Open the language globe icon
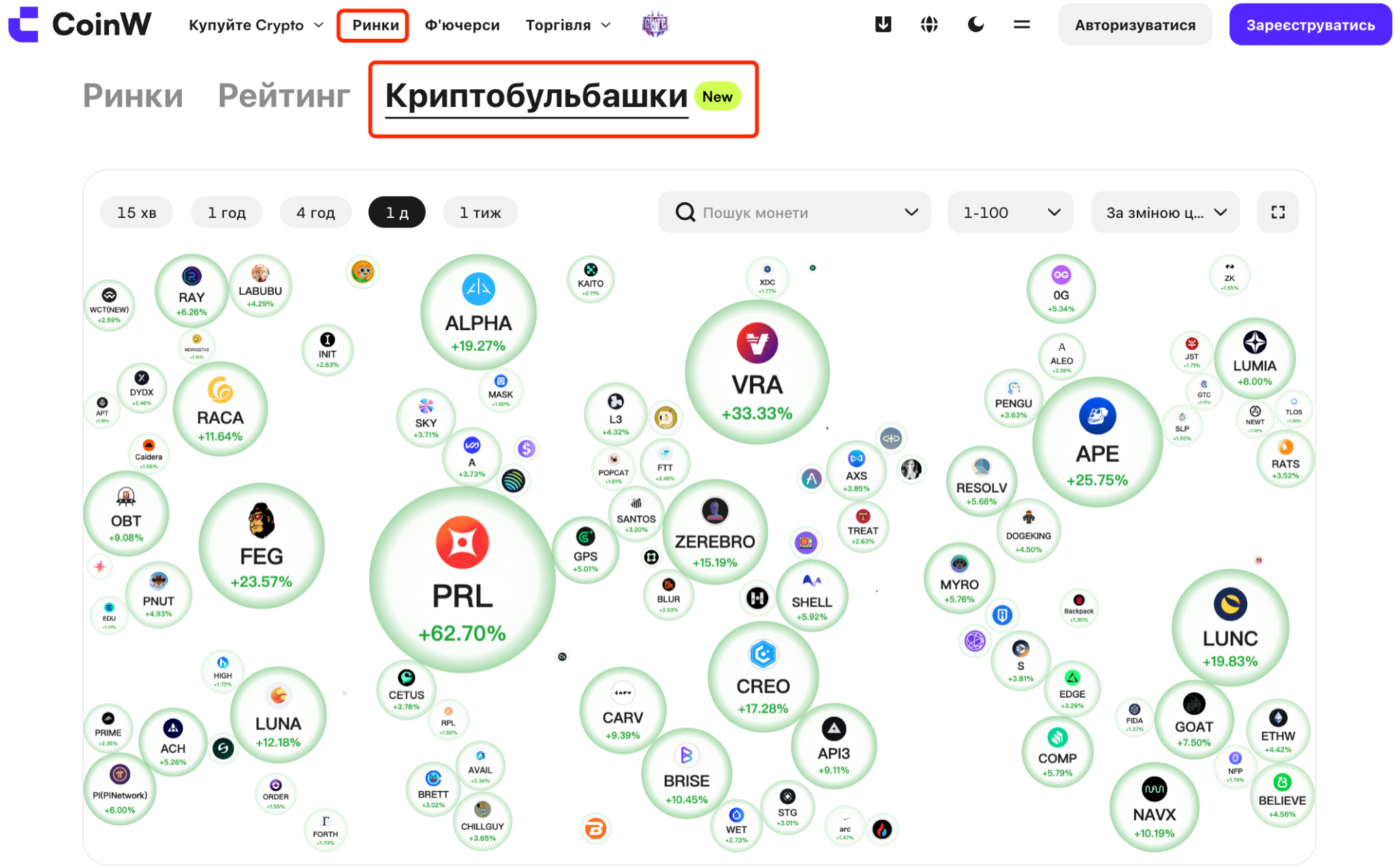 [x=929, y=25]
